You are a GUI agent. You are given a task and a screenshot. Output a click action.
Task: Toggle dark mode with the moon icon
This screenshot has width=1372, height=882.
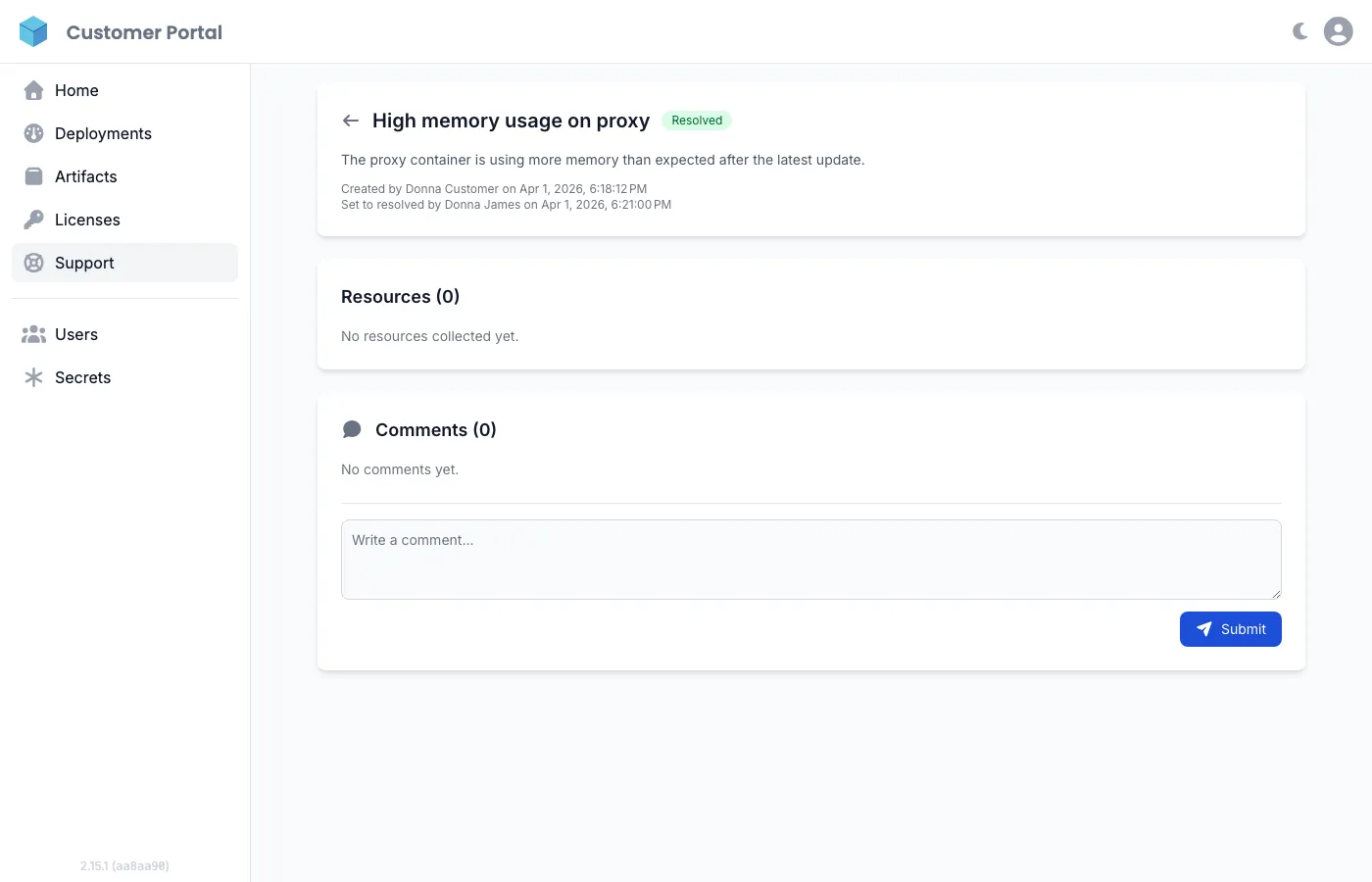1298,30
